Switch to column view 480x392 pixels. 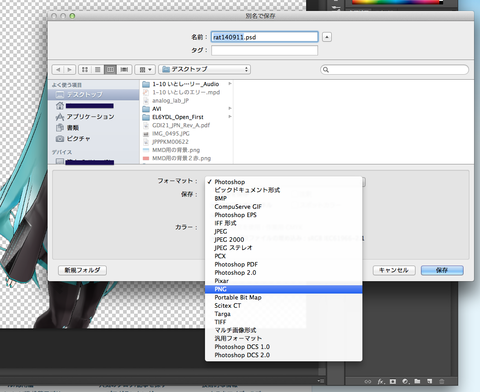[x=110, y=69]
